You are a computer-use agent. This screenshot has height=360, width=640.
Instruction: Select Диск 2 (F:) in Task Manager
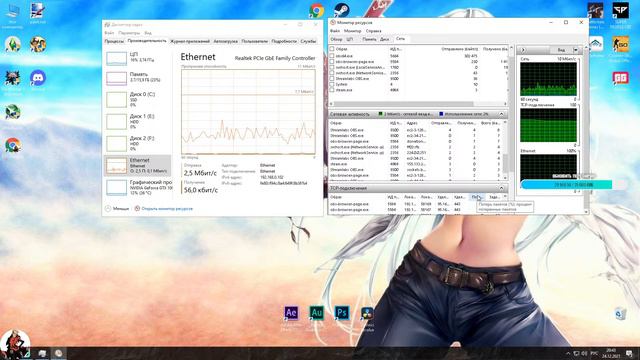[x=138, y=143]
